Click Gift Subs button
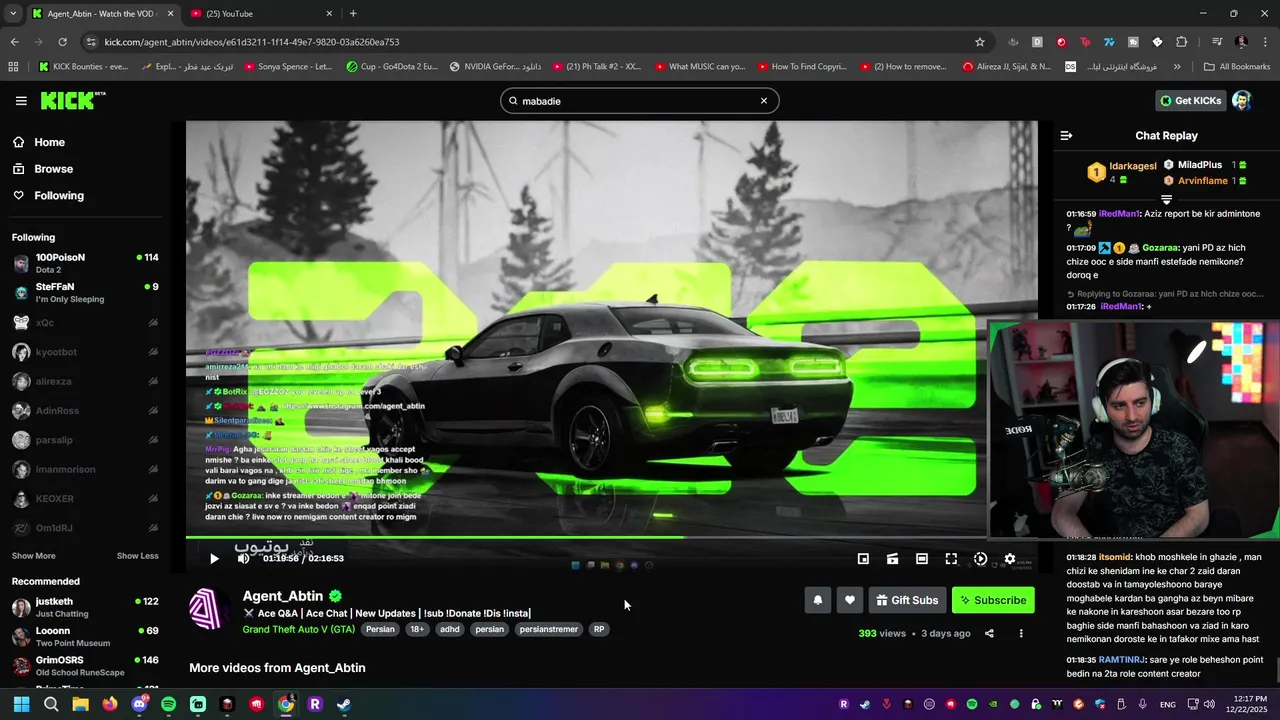The image size is (1280, 720). click(x=907, y=600)
